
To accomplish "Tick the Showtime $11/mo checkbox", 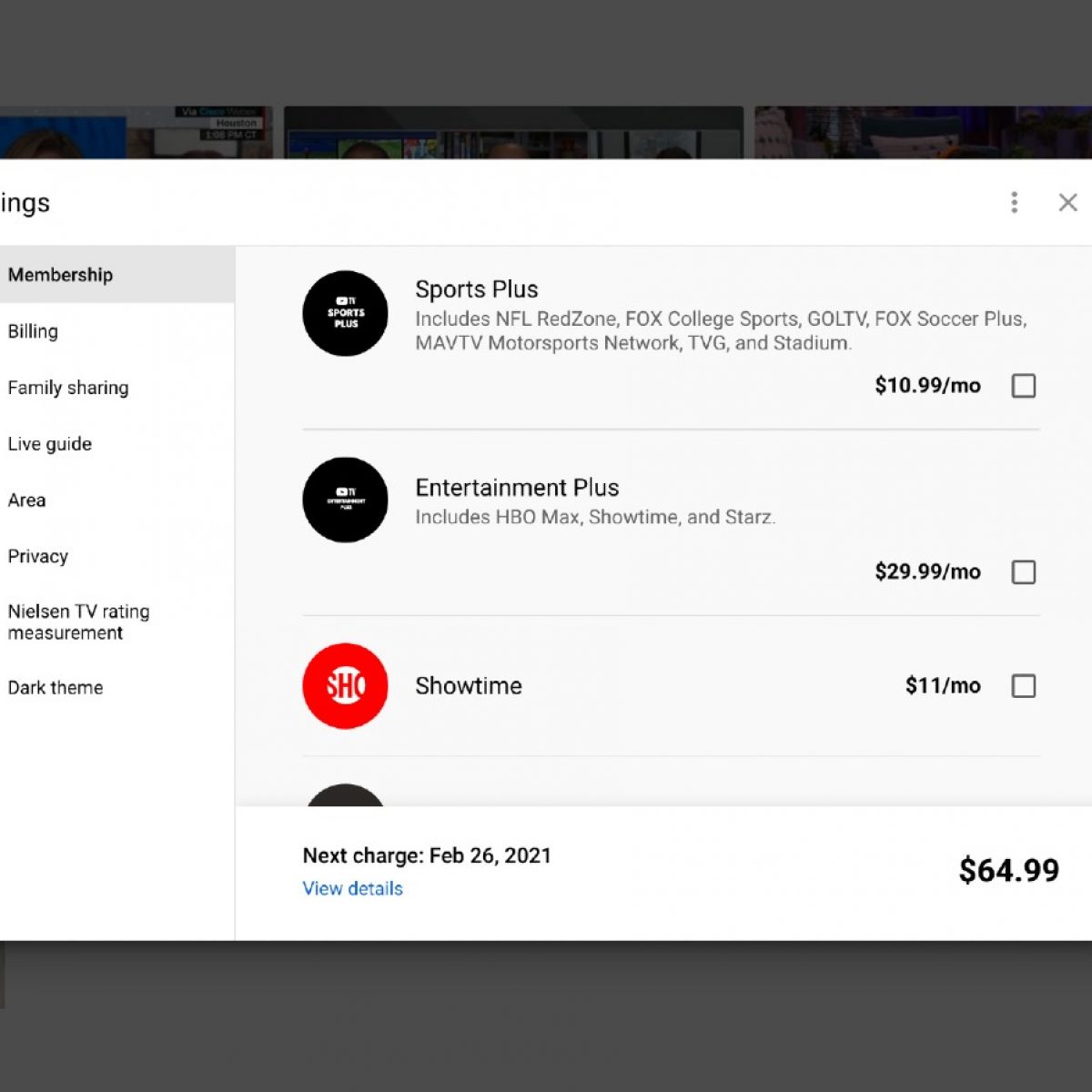I will (1024, 686).
